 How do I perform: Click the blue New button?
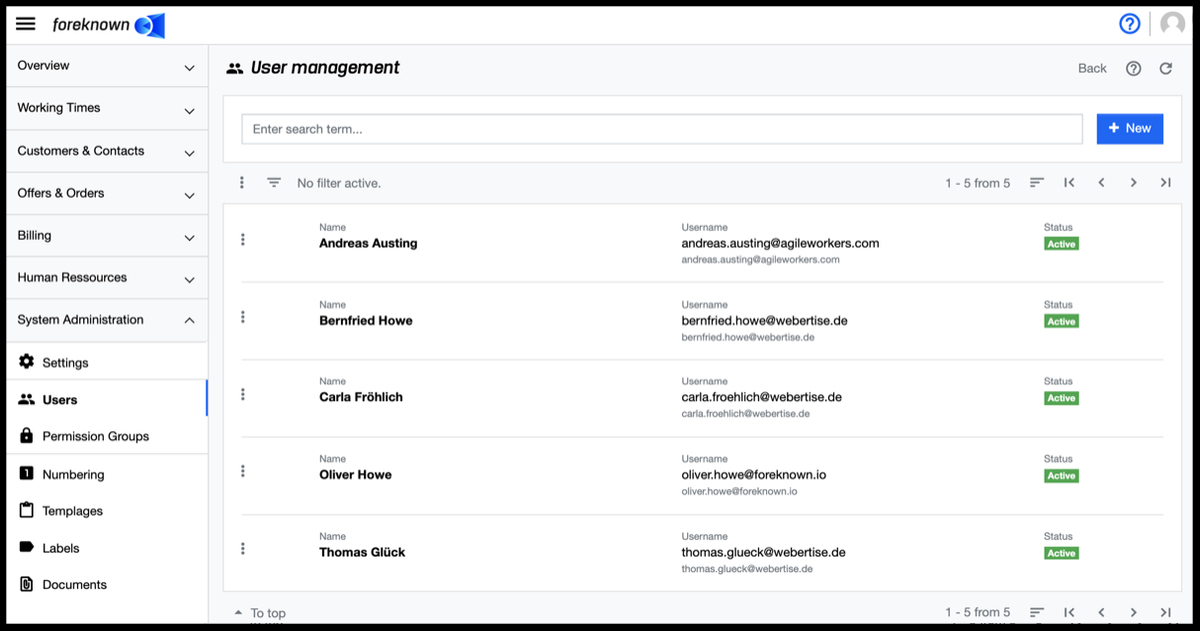(1129, 129)
